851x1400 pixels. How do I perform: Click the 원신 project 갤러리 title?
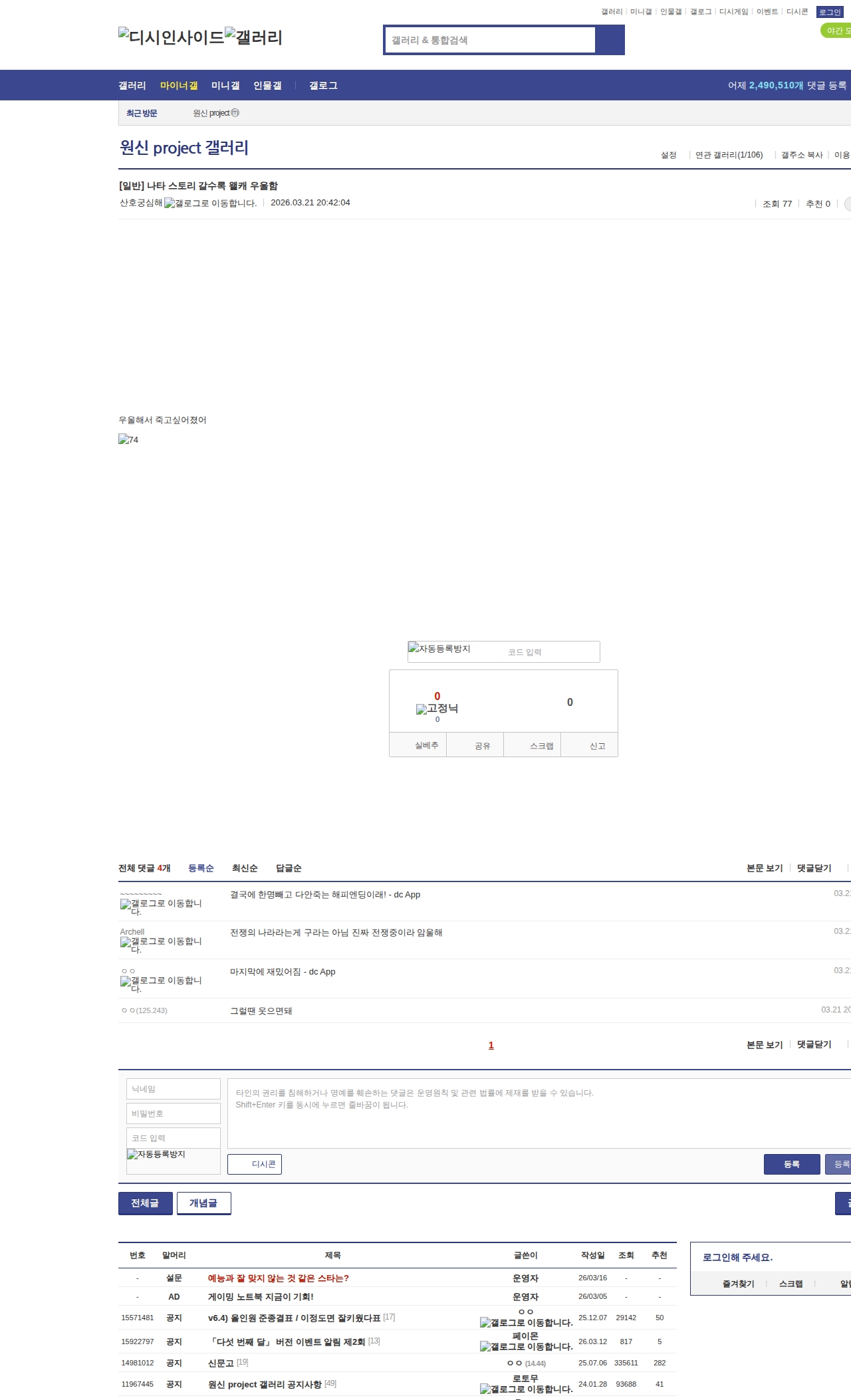pos(184,148)
